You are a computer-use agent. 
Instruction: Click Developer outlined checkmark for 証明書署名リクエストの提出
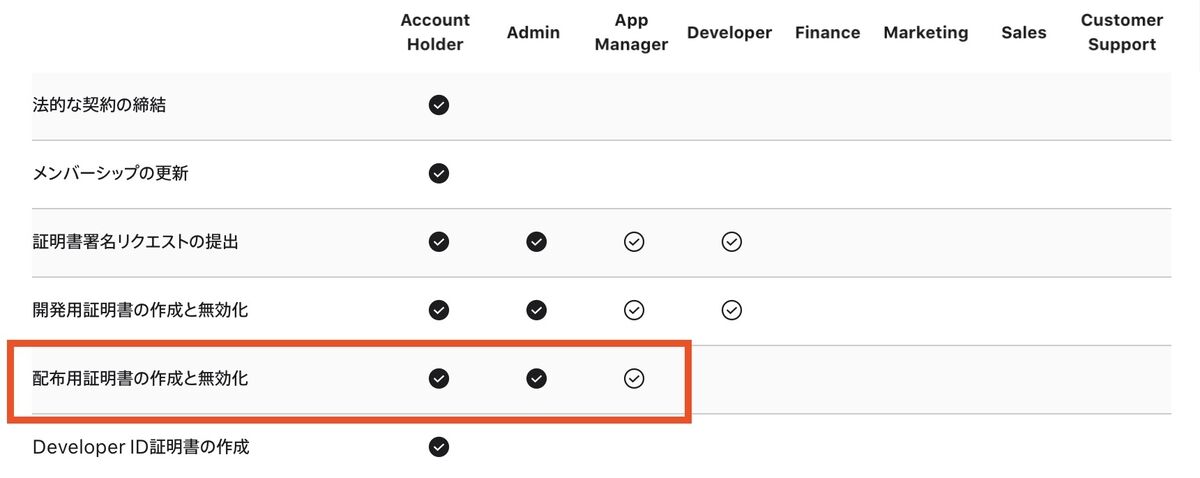pos(731,241)
